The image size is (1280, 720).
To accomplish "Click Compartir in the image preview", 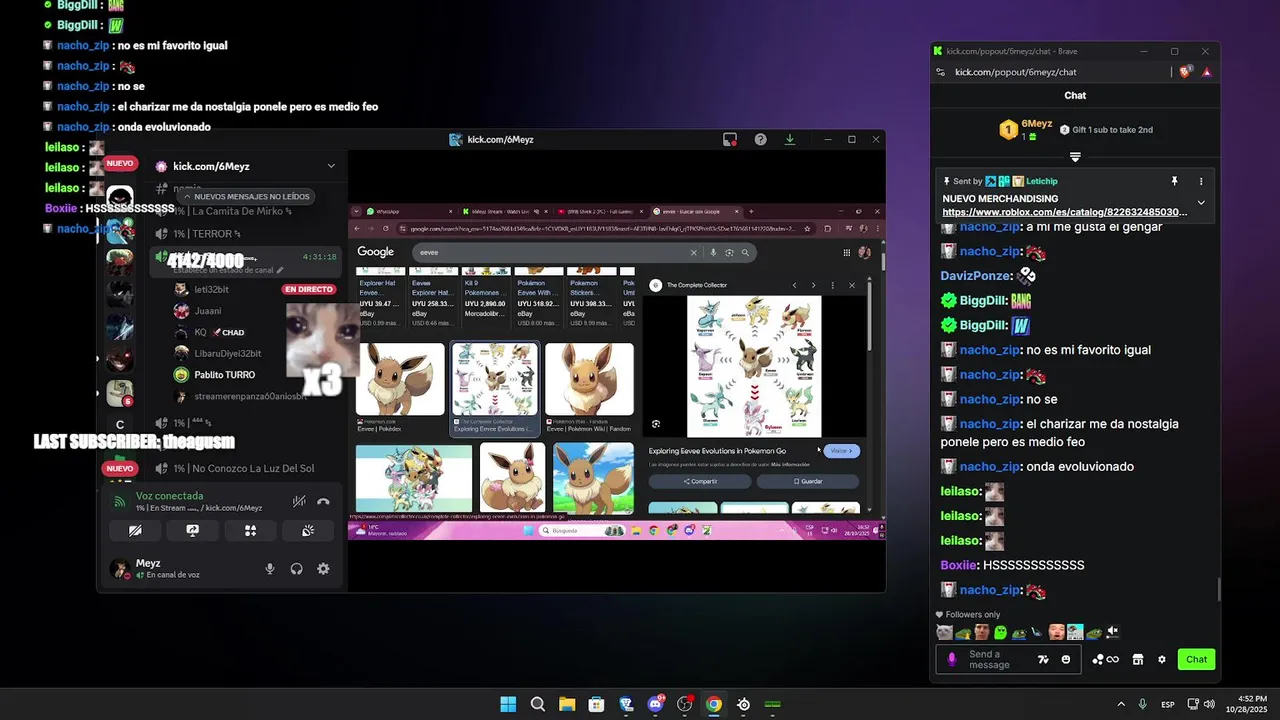I will tap(700, 481).
